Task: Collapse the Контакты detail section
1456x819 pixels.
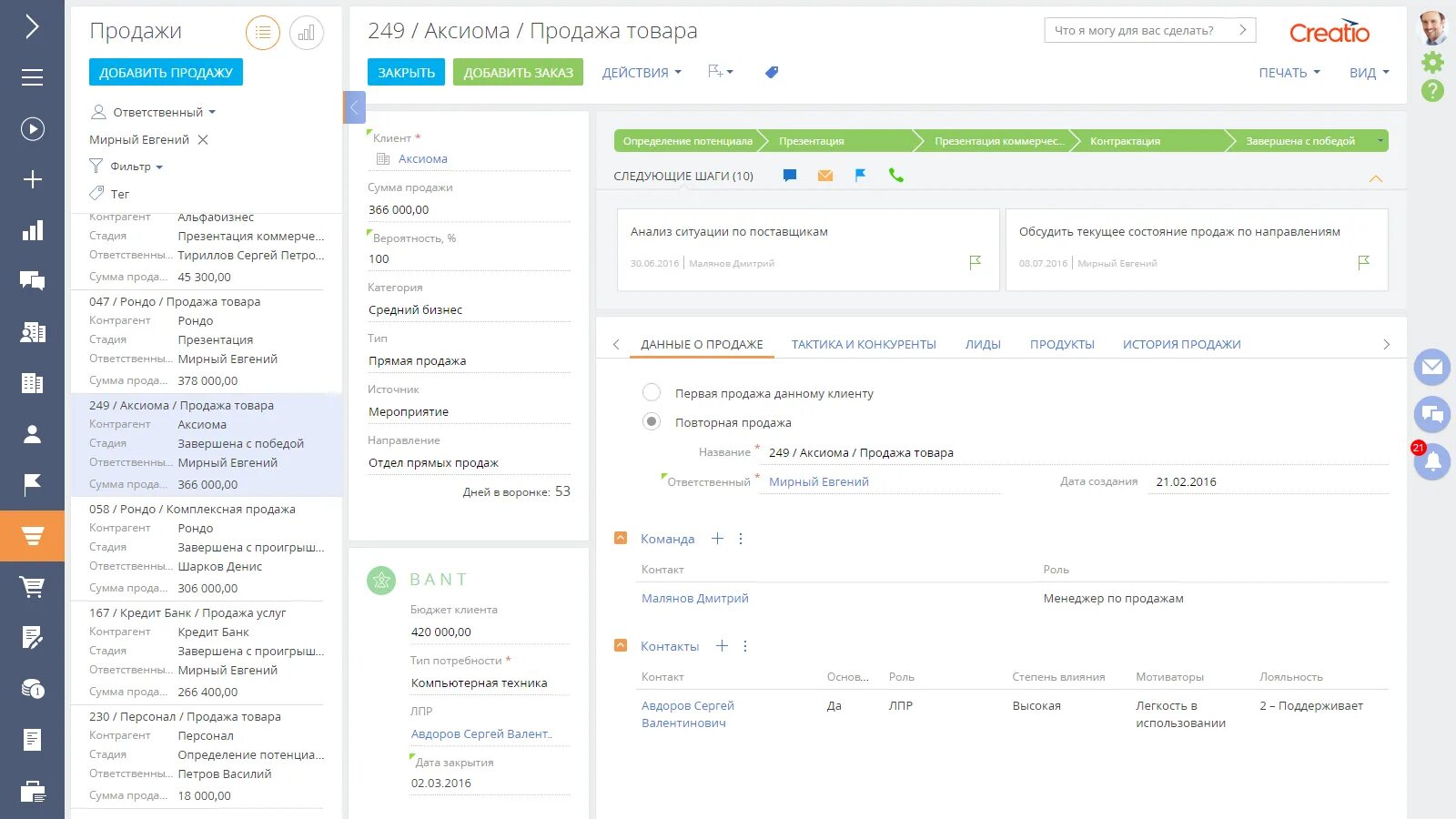Action: pos(621,645)
